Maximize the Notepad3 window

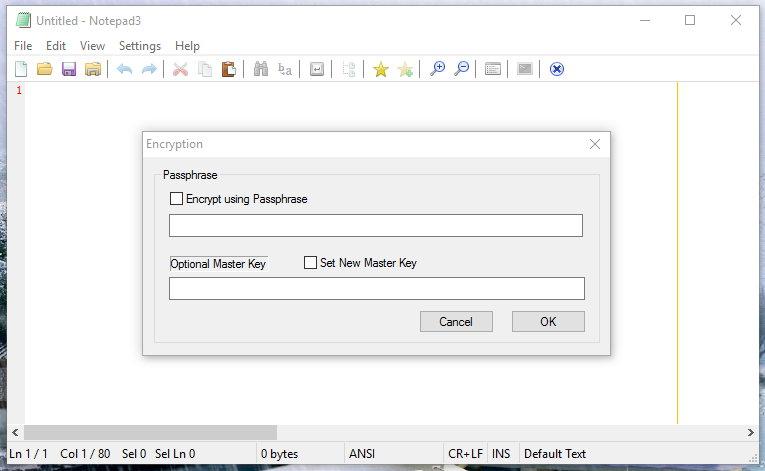(x=690, y=20)
